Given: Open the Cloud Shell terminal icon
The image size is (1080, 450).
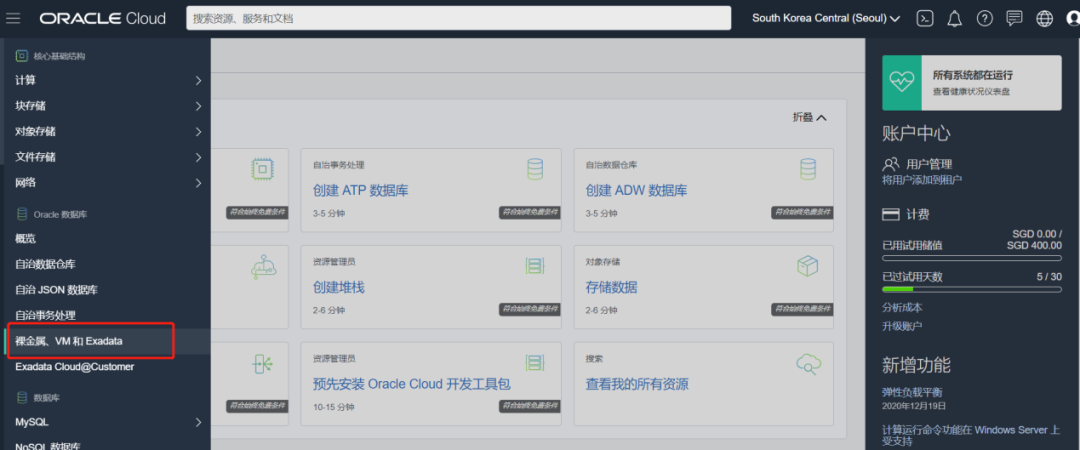Looking at the screenshot, I should click(924, 19).
